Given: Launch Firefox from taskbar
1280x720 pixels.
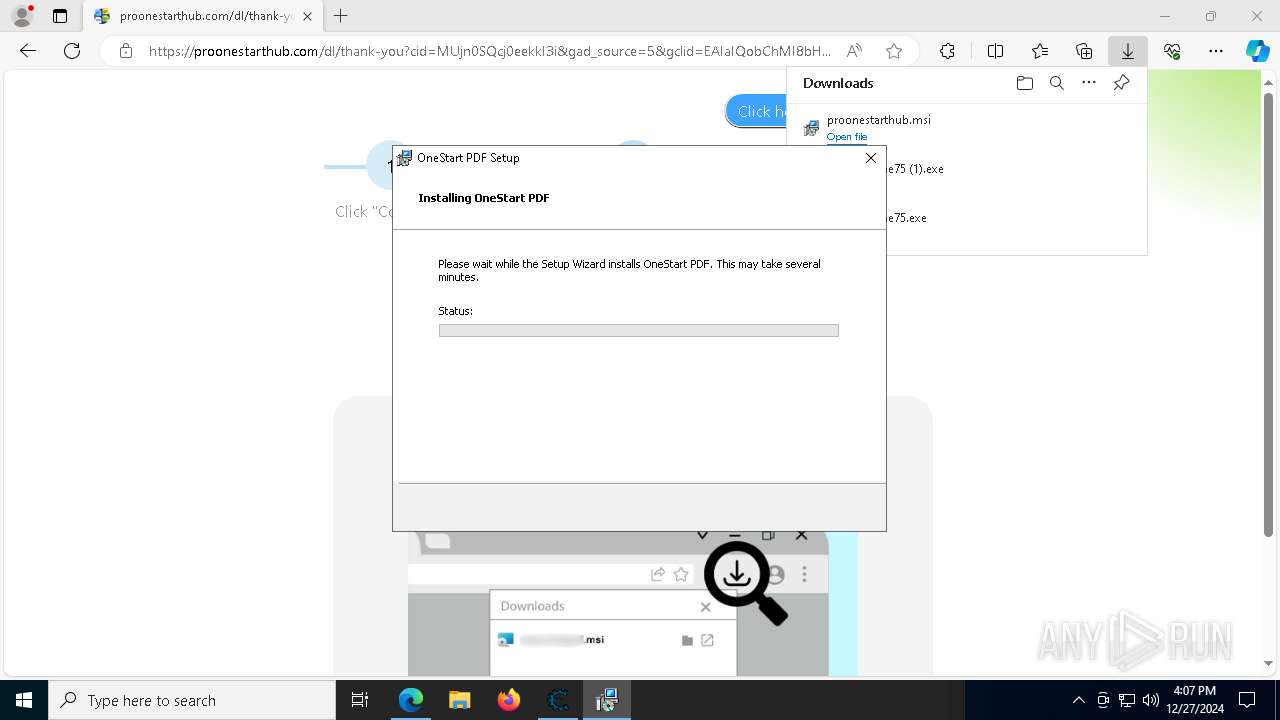Looking at the screenshot, I should pyautogui.click(x=509, y=700).
